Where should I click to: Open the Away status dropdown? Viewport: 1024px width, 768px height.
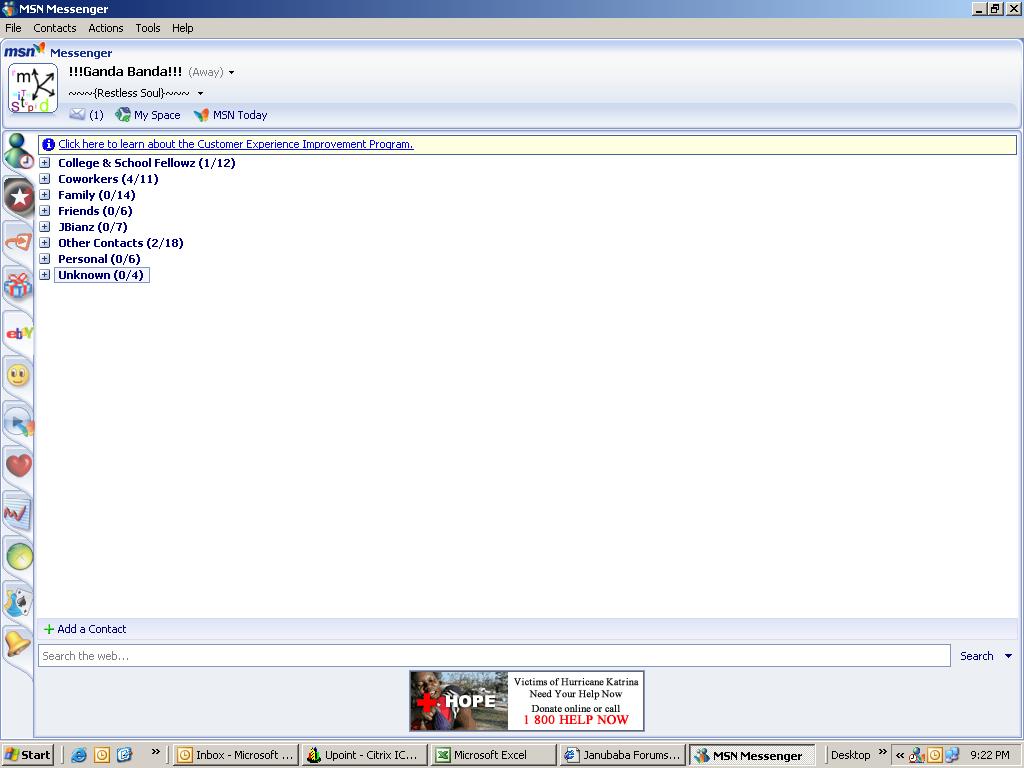click(x=231, y=72)
